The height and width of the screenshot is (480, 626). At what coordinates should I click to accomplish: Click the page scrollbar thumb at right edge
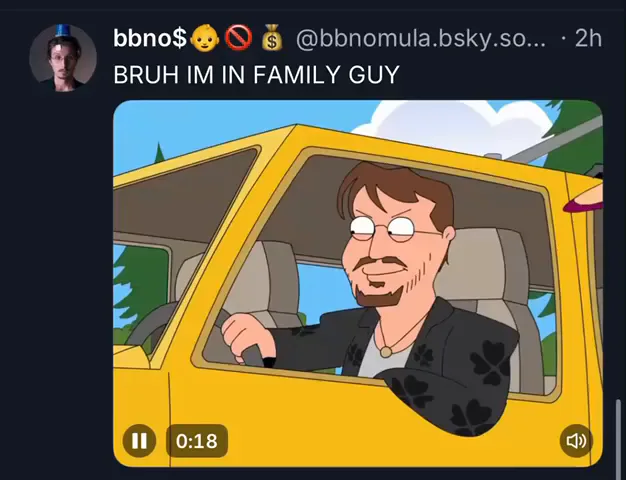point(619,435)
